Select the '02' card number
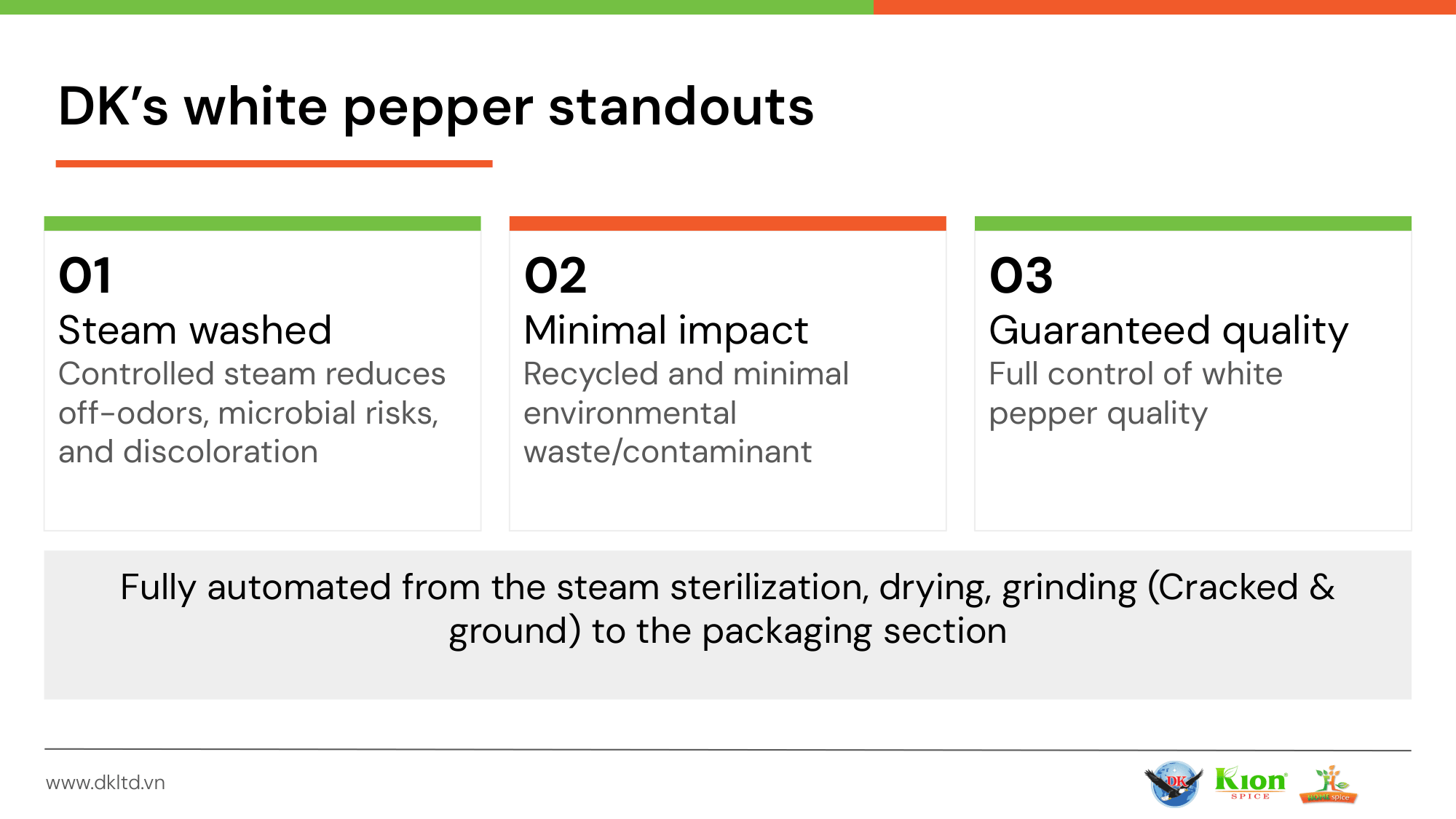1456x819 pixels. [x=555, y=276]
